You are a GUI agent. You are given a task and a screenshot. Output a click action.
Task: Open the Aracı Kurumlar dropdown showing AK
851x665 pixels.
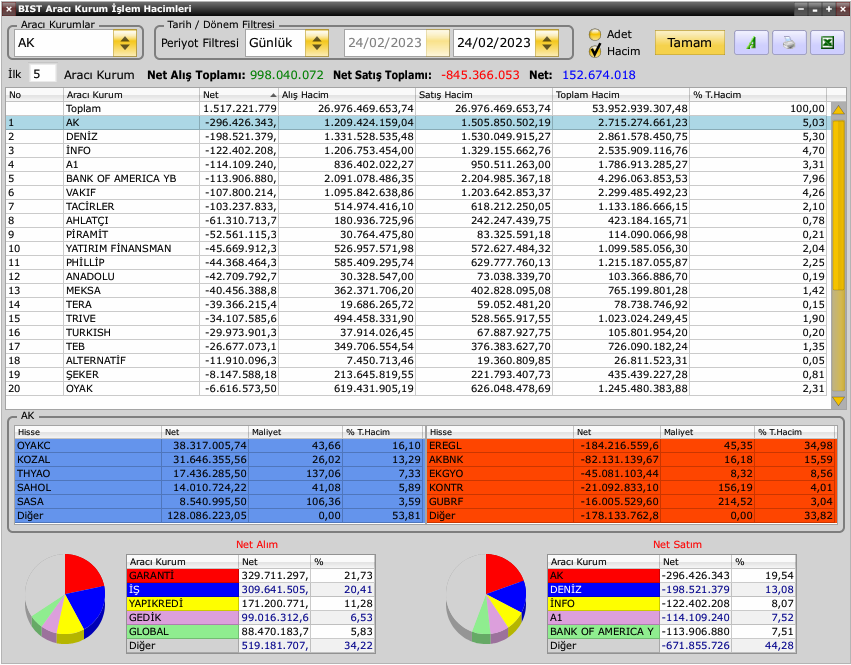[125, 43]
